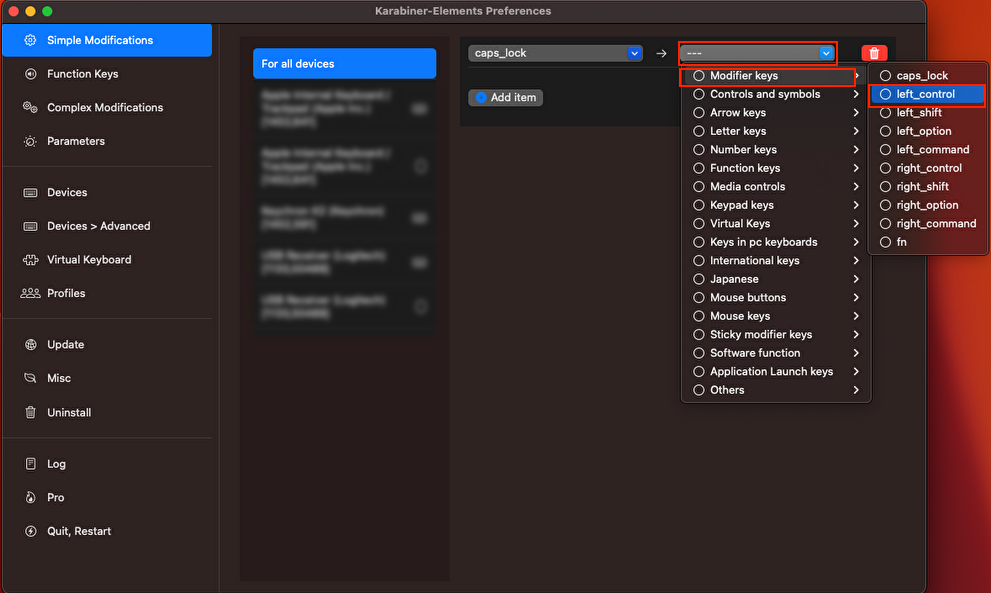Click the Profiles people icon

(x=30, y=293)
